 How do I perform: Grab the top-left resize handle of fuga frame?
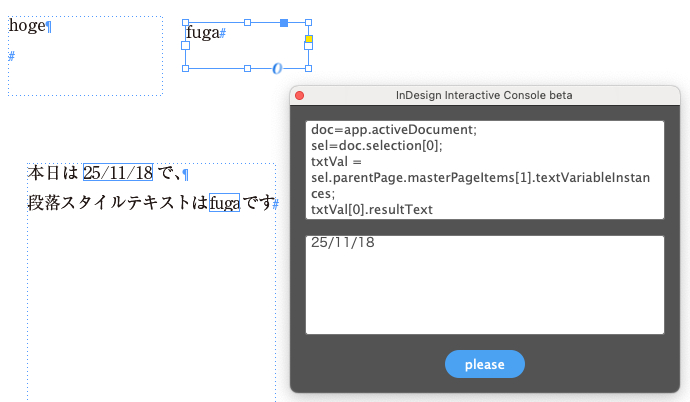coord(185,22)
